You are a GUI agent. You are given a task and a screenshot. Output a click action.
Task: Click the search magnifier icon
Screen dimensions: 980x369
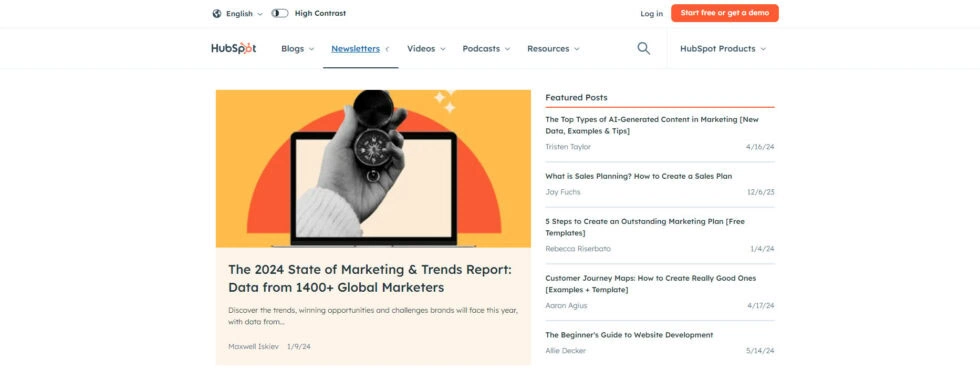643,48
